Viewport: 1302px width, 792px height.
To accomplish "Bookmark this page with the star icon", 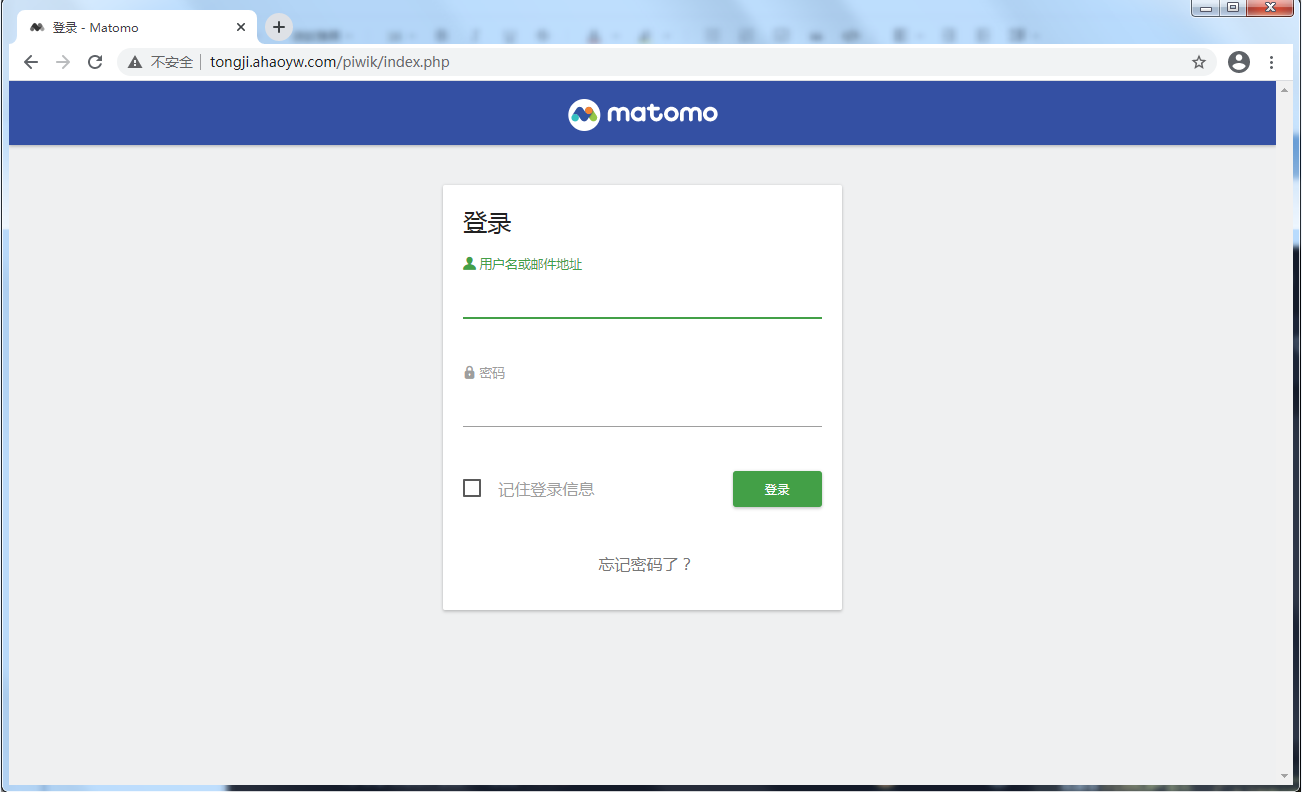I will (x=1199, y=62).
